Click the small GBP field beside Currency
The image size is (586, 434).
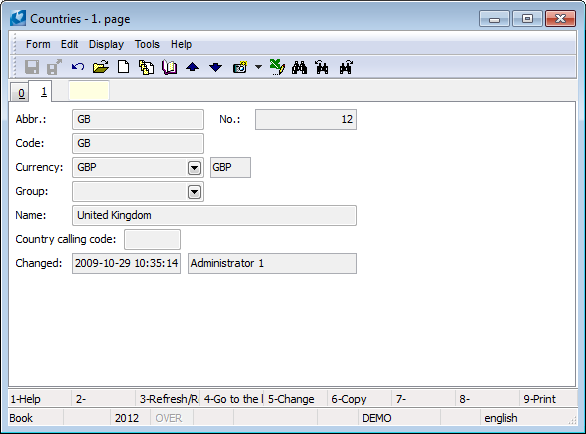click(230, 167)
